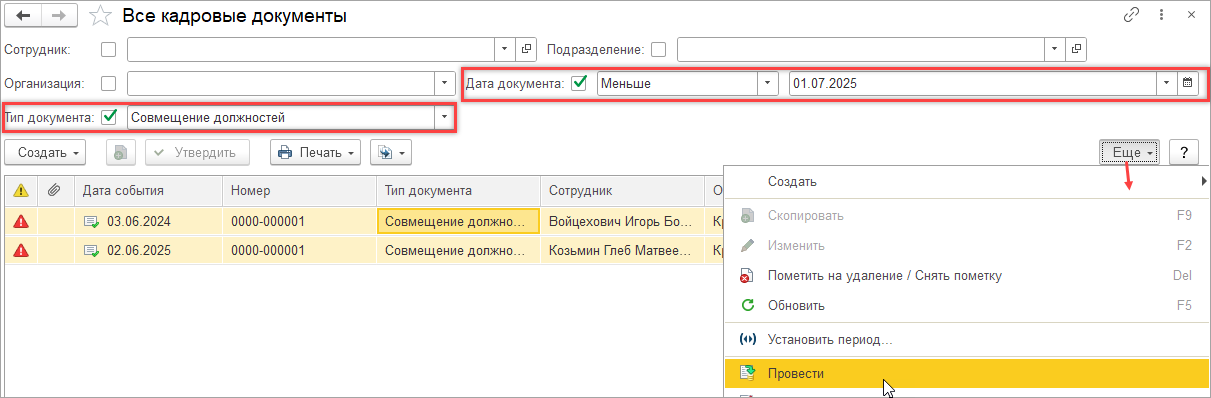Go back with the left arrow button
The height and width of the screenshot is (398, 1211).
pos(24,15)
